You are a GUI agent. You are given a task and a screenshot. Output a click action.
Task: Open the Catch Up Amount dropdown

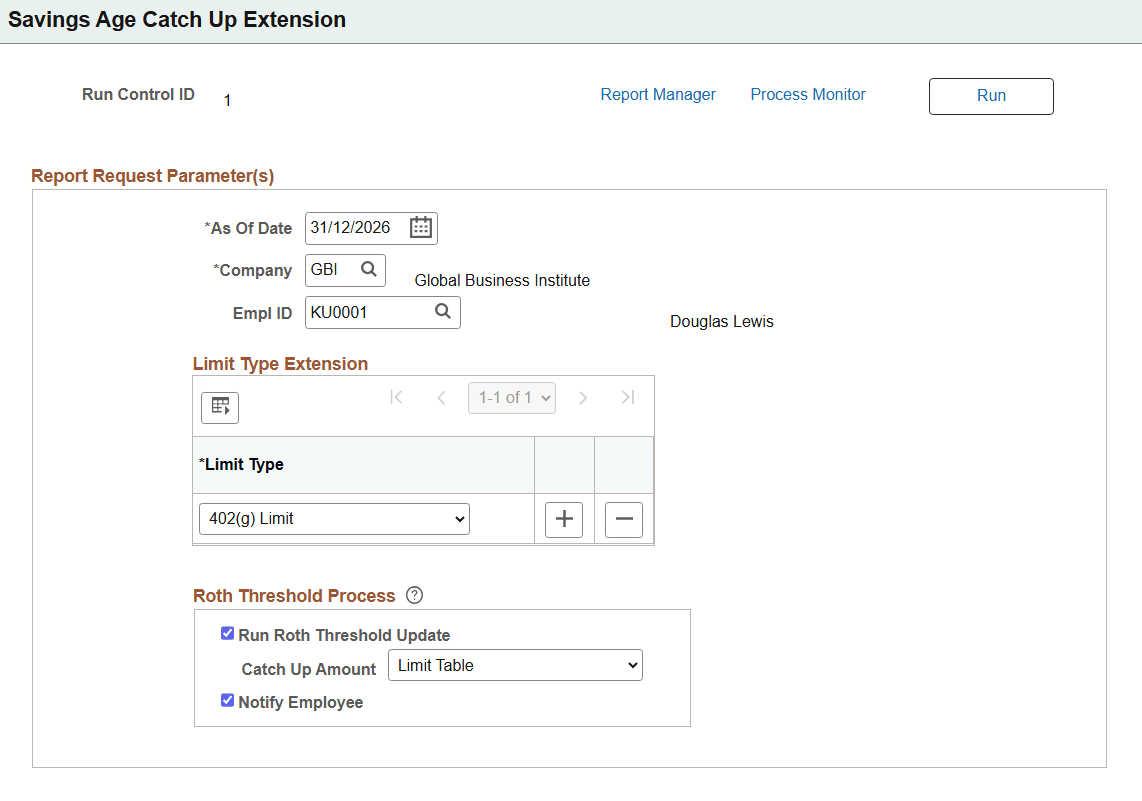click(x=515, y=664)
